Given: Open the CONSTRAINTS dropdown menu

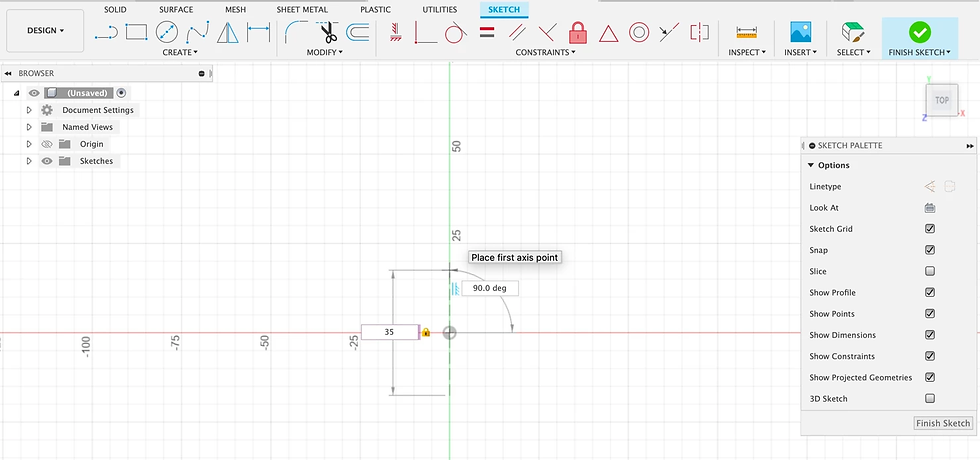Looking at the screenshot, I should pos(545,52).
